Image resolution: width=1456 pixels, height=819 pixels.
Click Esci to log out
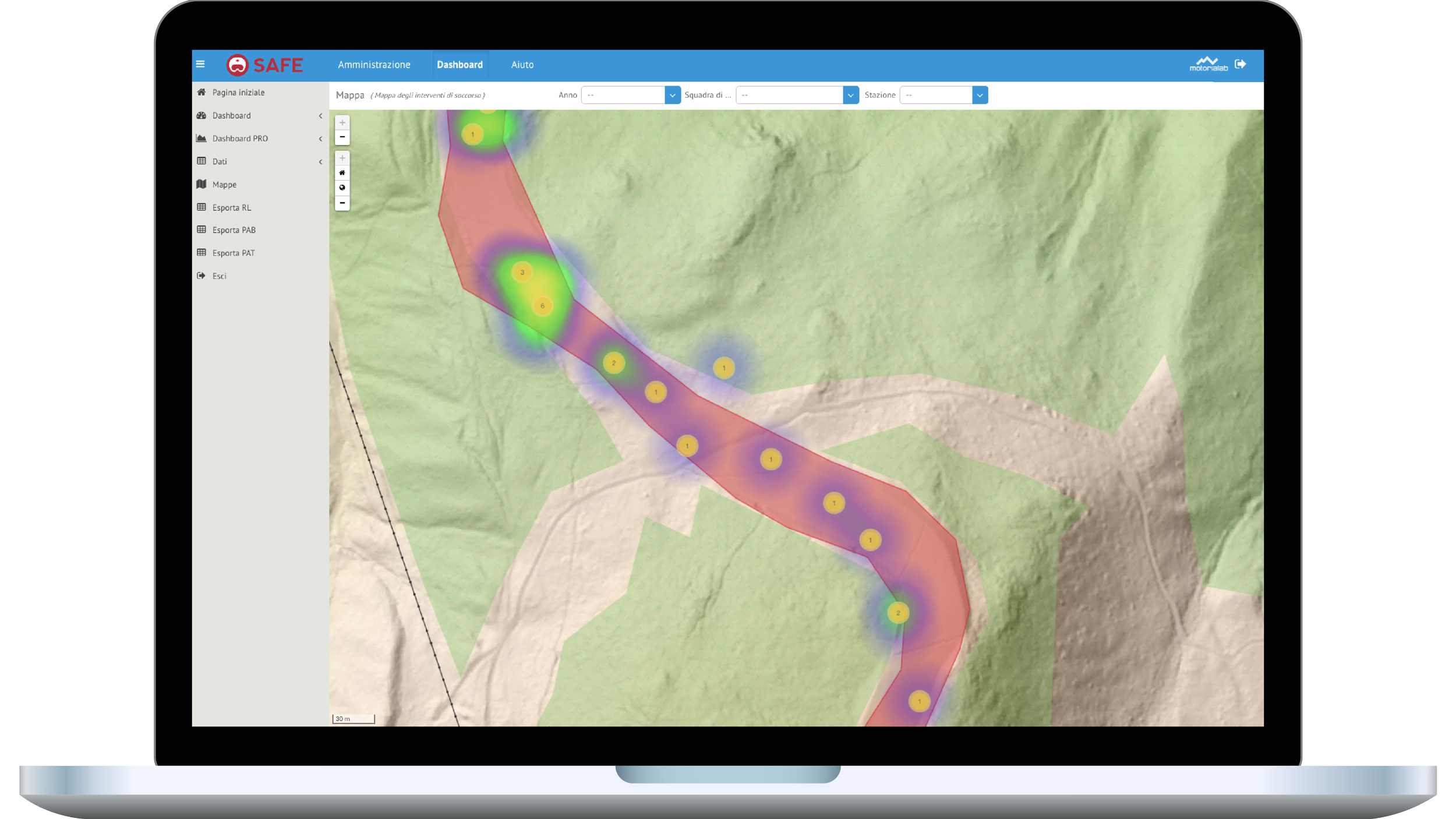point(220,276)
